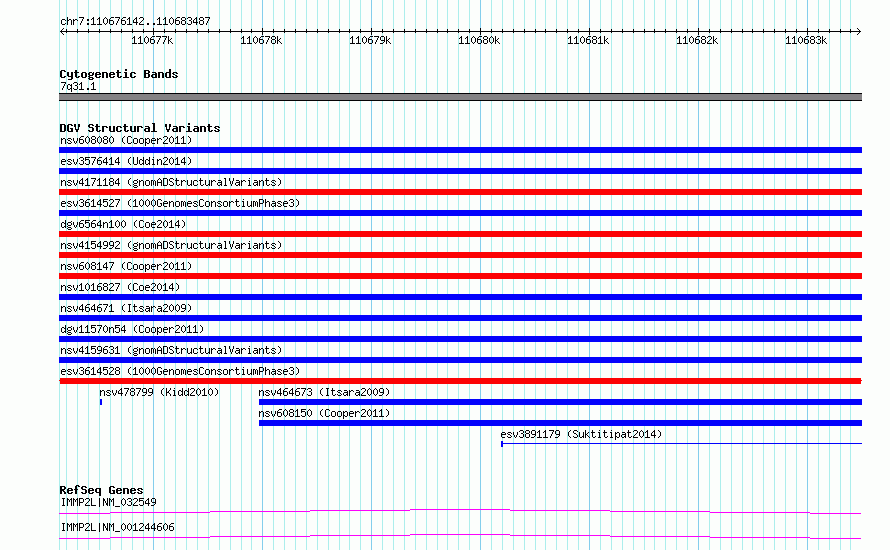Screen dimensions: 890x550
Task: Click the 110681k ruler tick label
Action: click(588, 40)
